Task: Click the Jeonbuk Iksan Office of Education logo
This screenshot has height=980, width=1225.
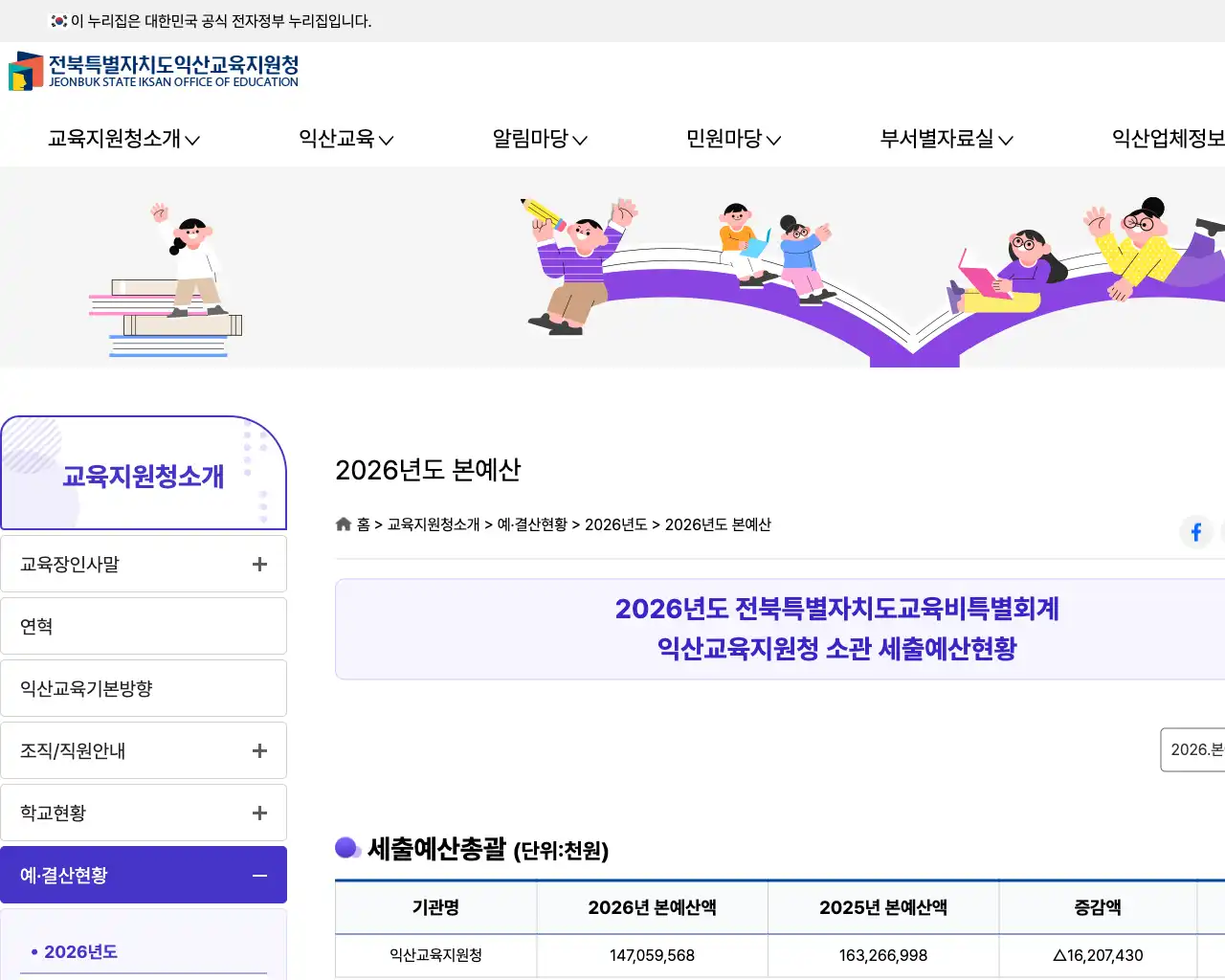Action: [x=153, y=72]
